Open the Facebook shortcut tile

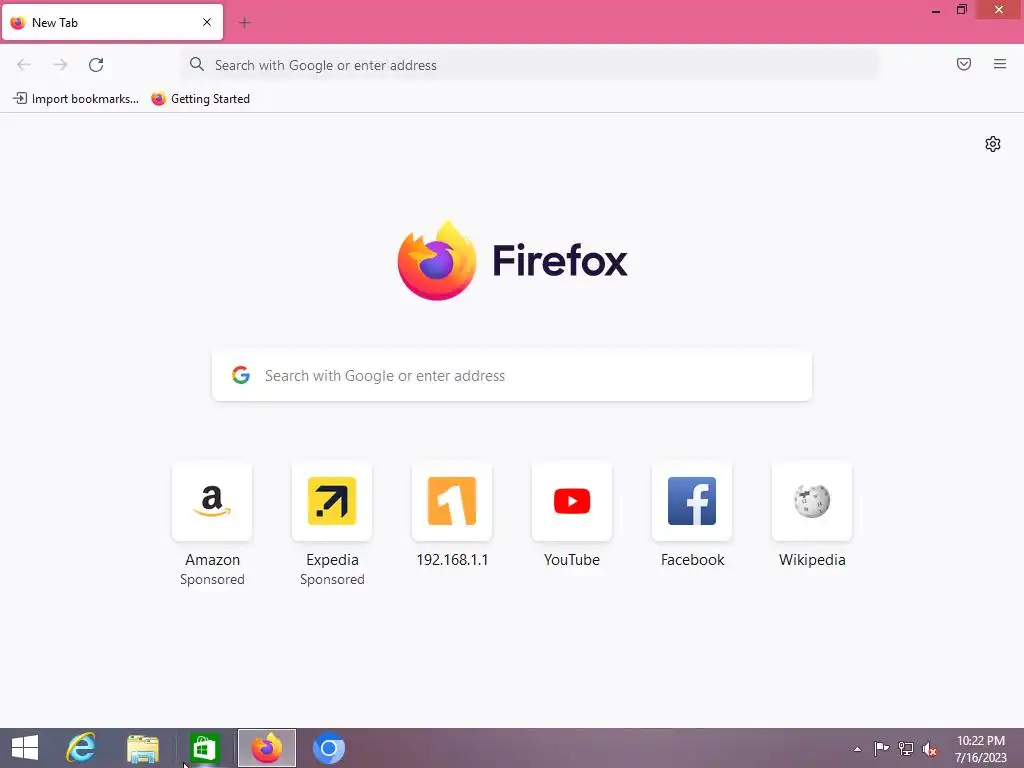coord(692,502)
